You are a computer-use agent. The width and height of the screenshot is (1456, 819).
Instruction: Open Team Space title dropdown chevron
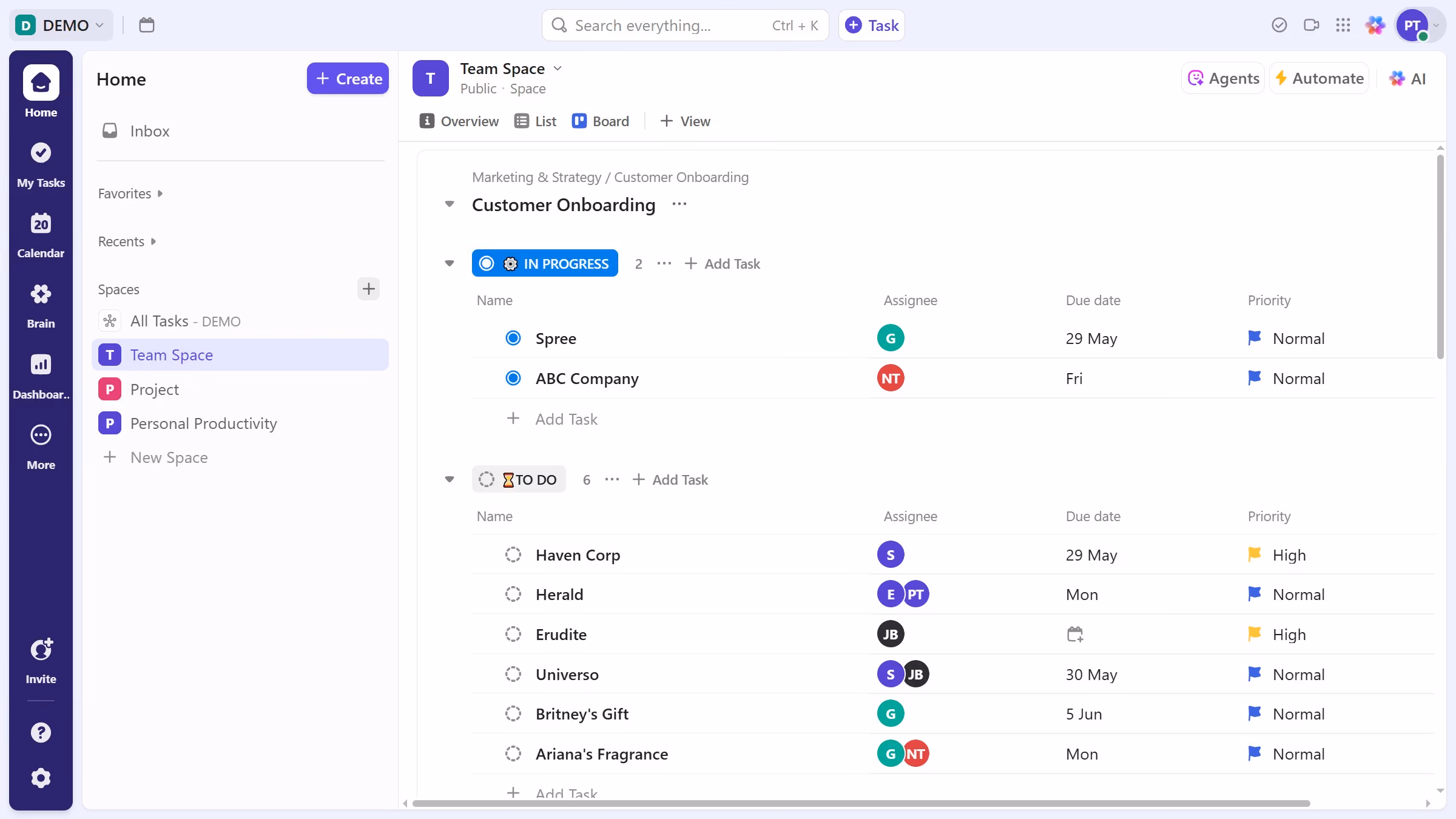click(x=558, y=69)
